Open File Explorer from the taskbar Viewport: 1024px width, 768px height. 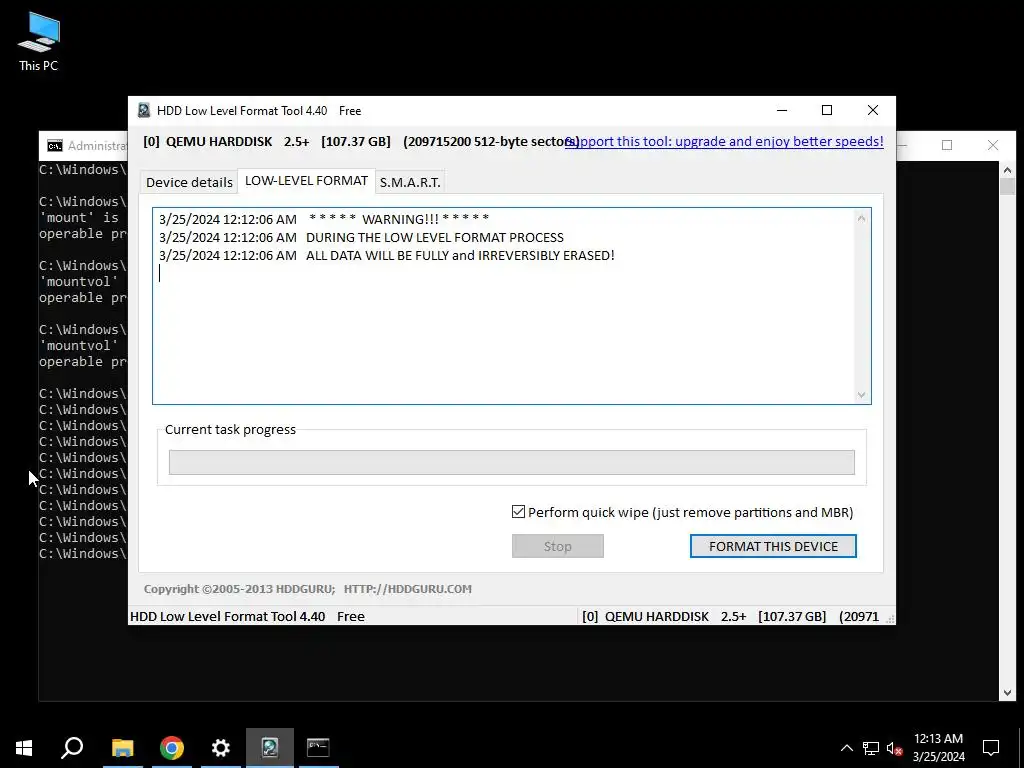[122, 748]
